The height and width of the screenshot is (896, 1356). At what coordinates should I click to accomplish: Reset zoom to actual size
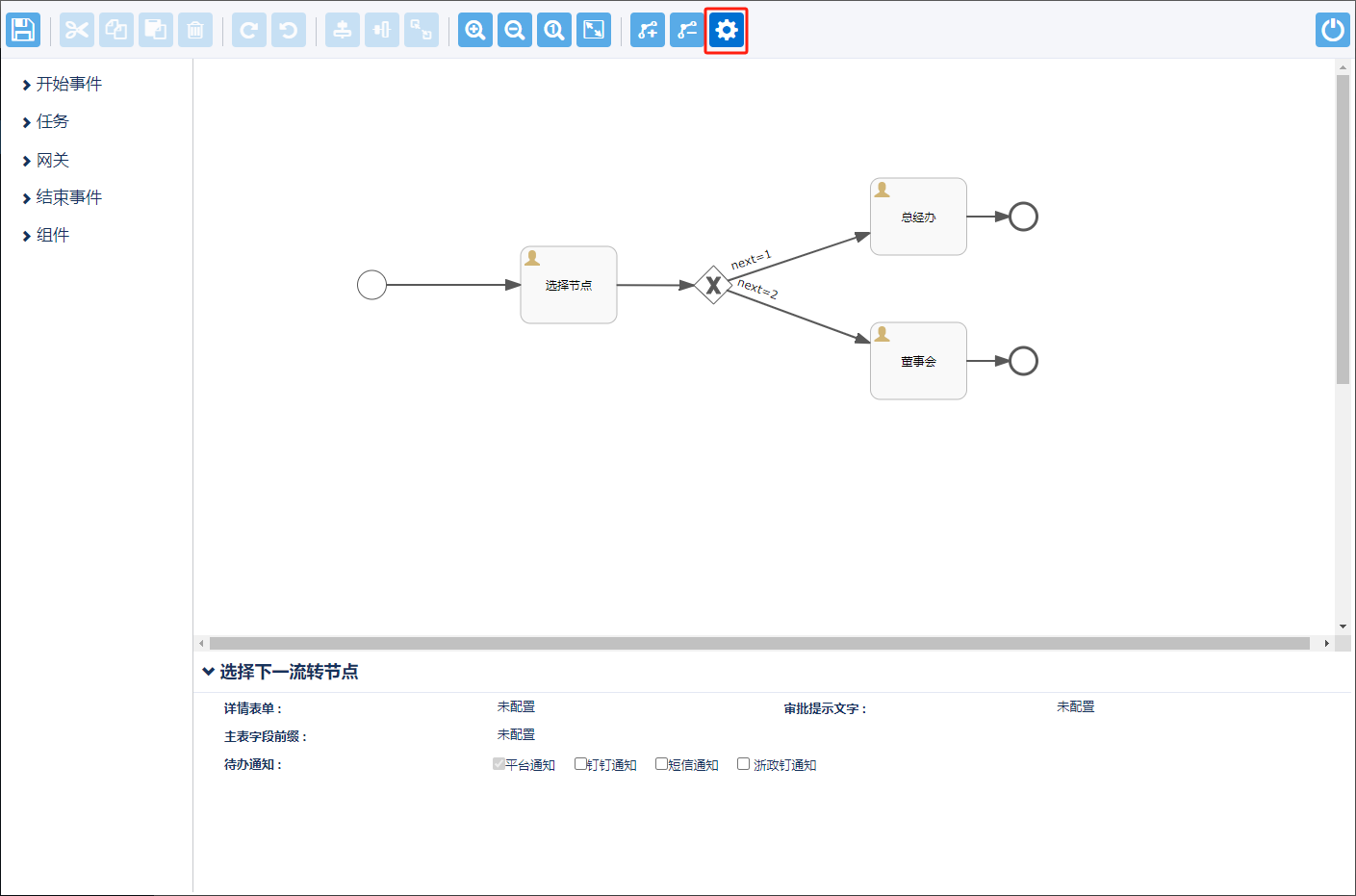pos(554,30)
